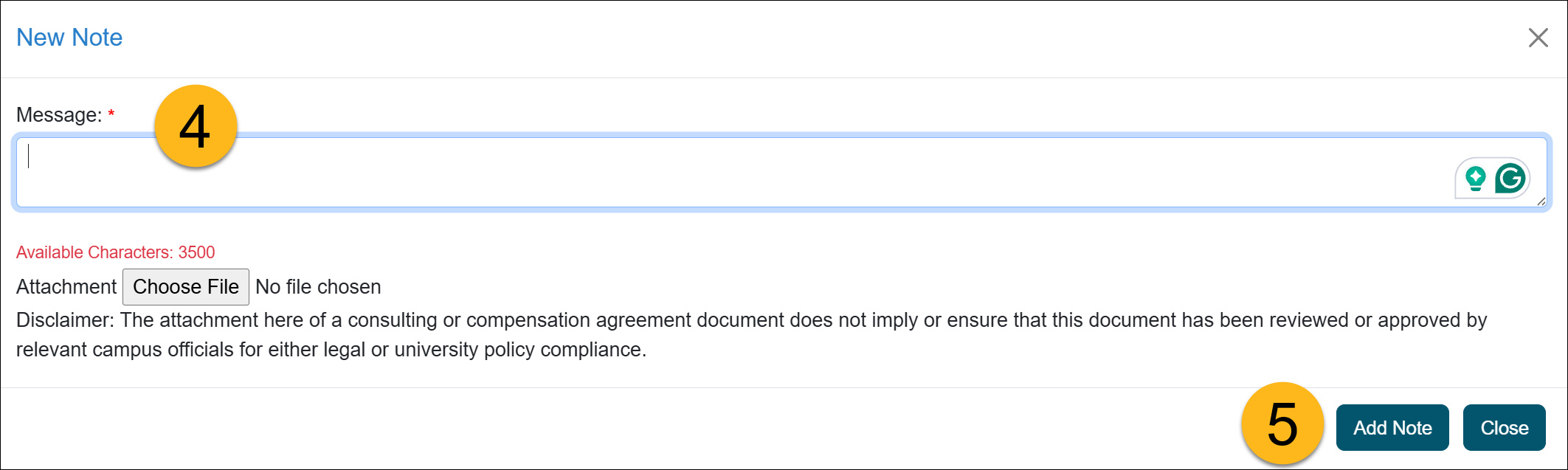Open the green Grammarly G icon
Screen dimensions: 1568x470
[x=1510, y=179]
